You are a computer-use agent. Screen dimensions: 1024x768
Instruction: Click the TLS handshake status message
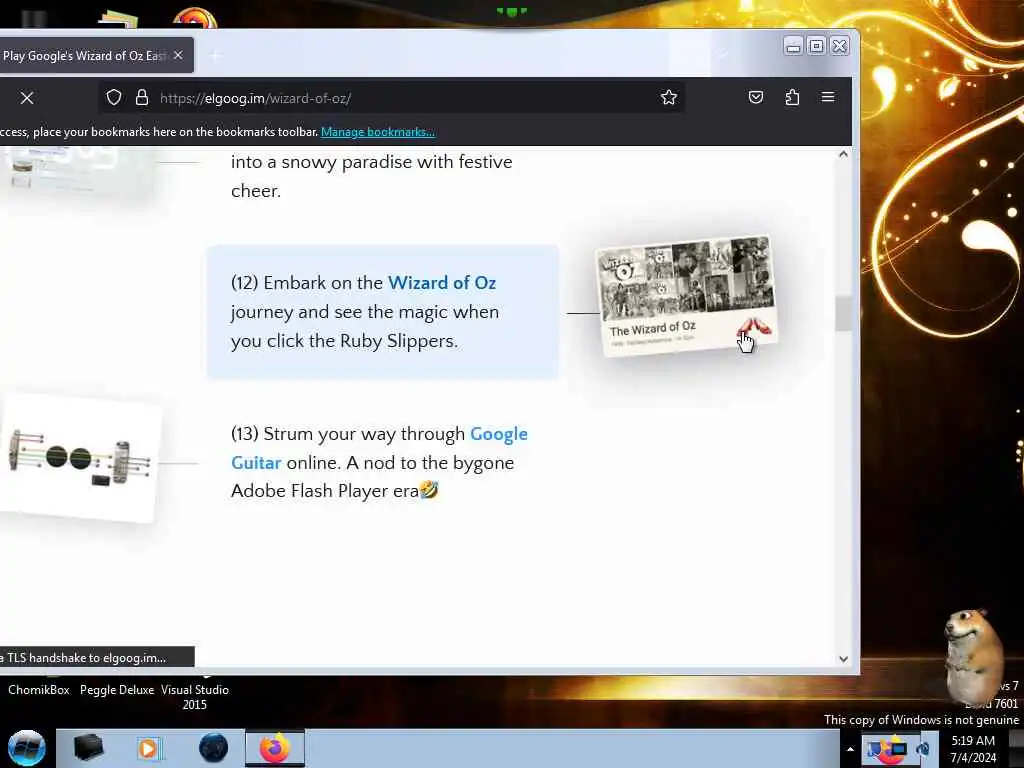click(97, 658)
